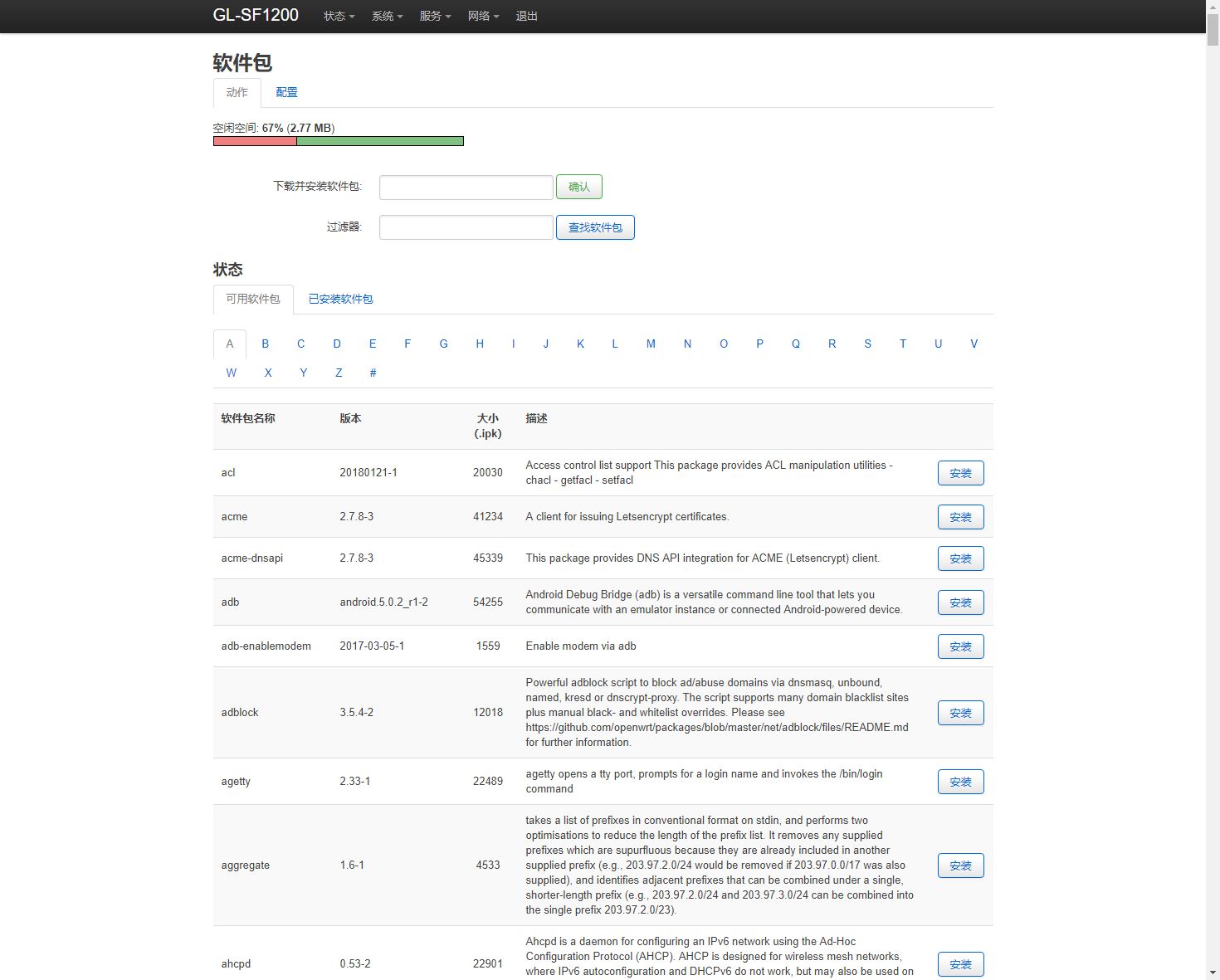Focus the 下载并安装软件包 input field

pyautogui.click(x=466, y=187)
